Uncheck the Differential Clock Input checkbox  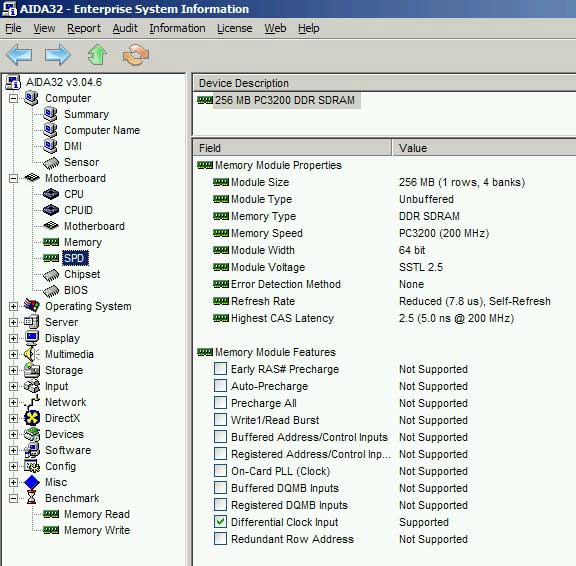coord(220,522)
